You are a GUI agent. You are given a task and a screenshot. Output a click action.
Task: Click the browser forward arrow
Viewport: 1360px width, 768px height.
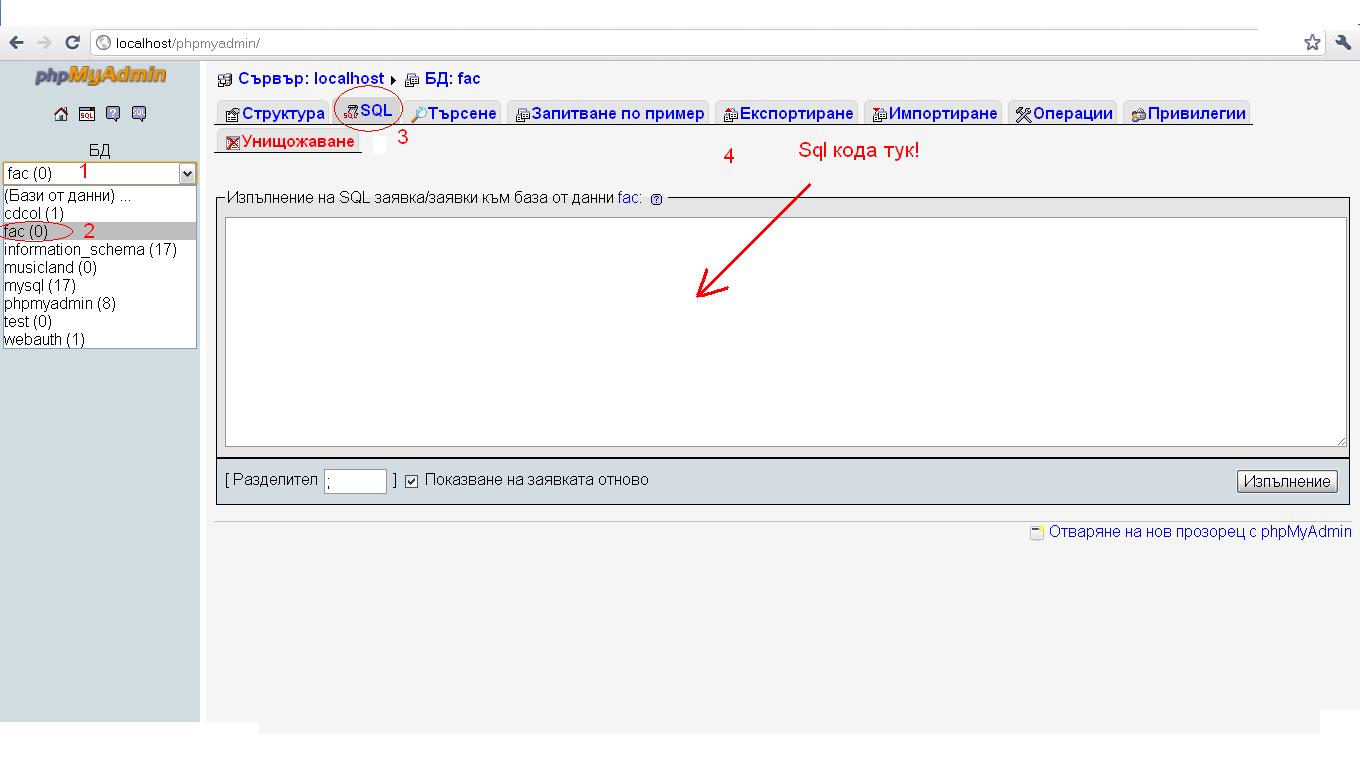point(44,43)
